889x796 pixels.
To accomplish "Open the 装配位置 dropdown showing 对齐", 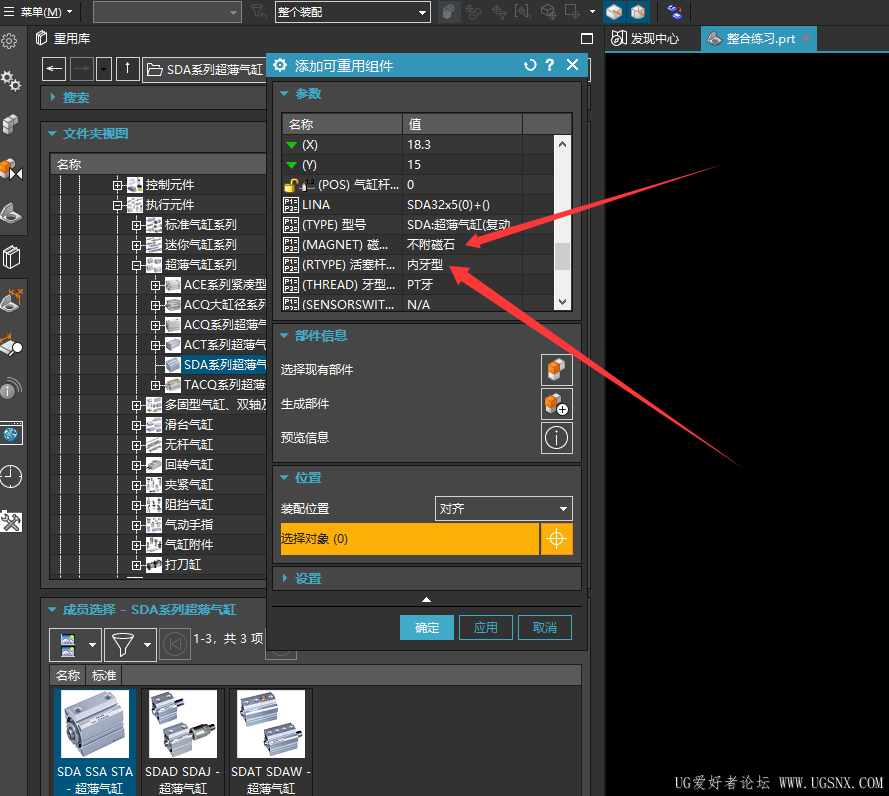I will coord(503,508).
